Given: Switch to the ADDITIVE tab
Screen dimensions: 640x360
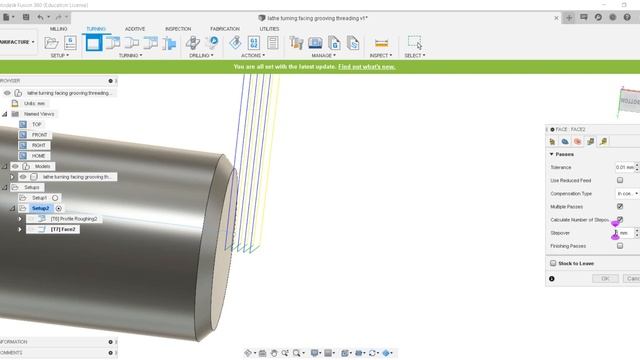Looking at the screenshot, I should [135, 29].
